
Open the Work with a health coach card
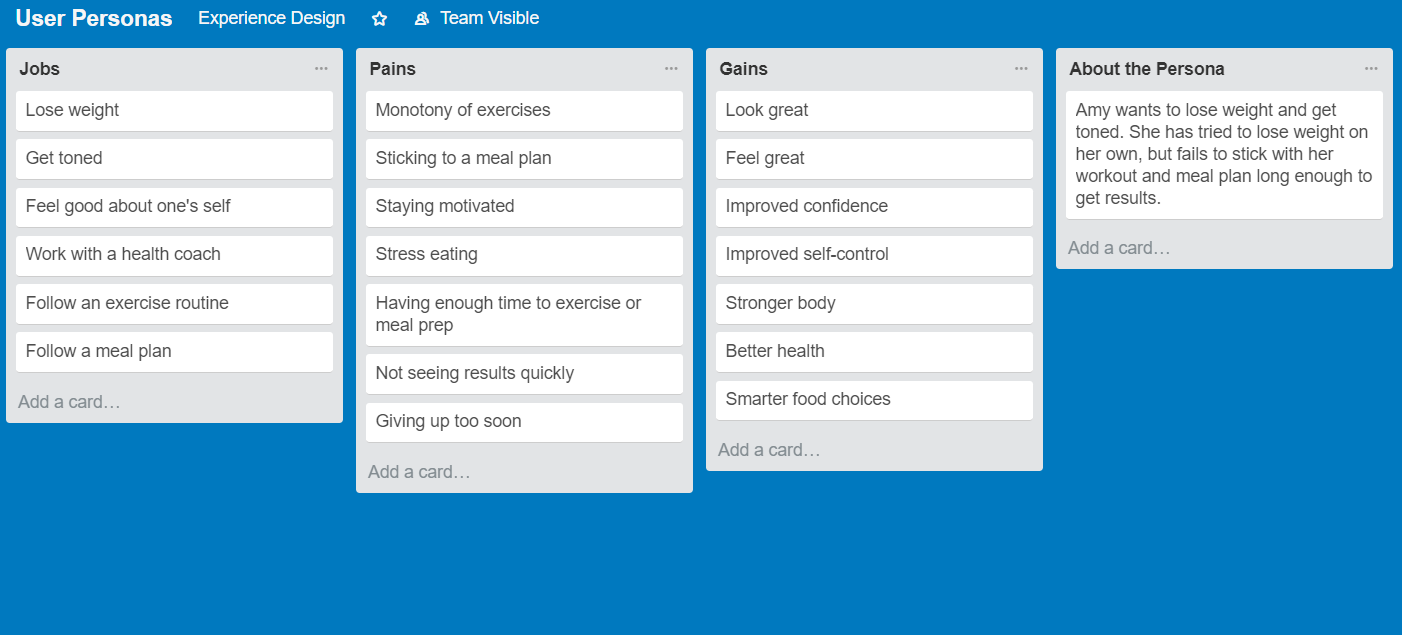pos(174,255)
